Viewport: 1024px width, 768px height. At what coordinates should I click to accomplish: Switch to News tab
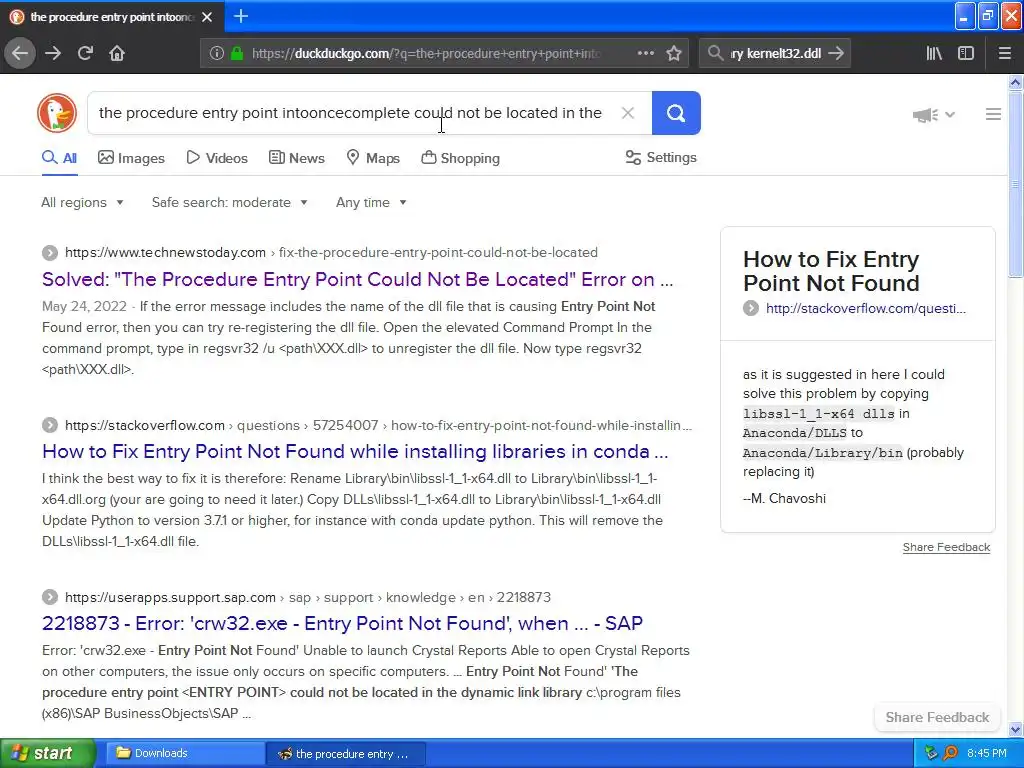296,158
